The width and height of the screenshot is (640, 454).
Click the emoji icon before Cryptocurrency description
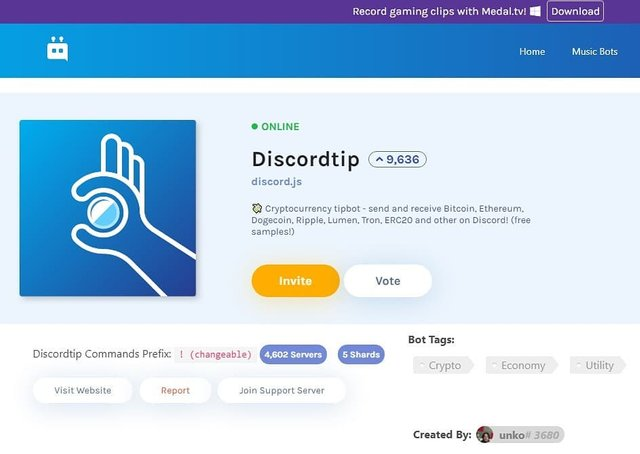pyautogui.click(x=257, y=209)
